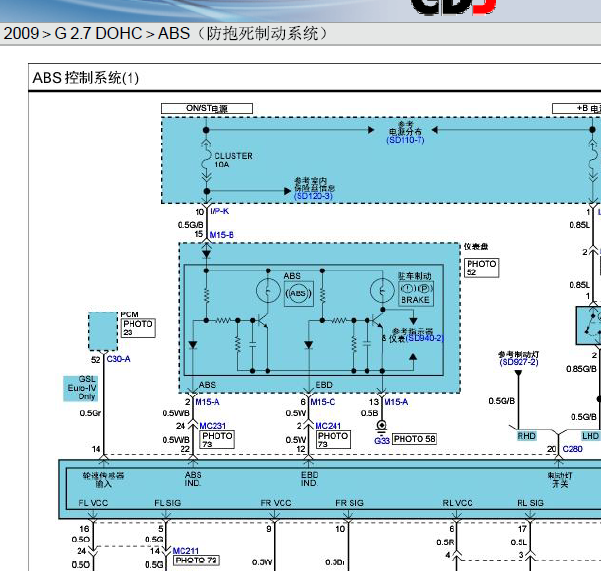Open PHOTO 23 next to the PCM
Viewport: 601px width, 571px height.
click(138, 328)
